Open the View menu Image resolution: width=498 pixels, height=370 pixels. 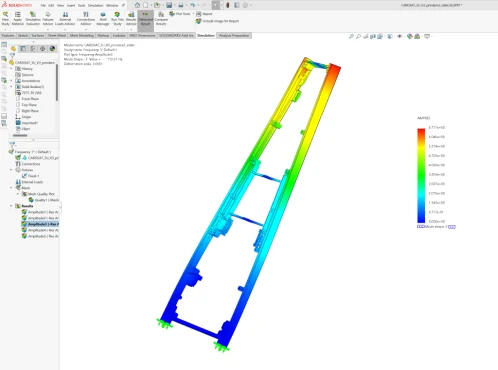coord(60,5)
